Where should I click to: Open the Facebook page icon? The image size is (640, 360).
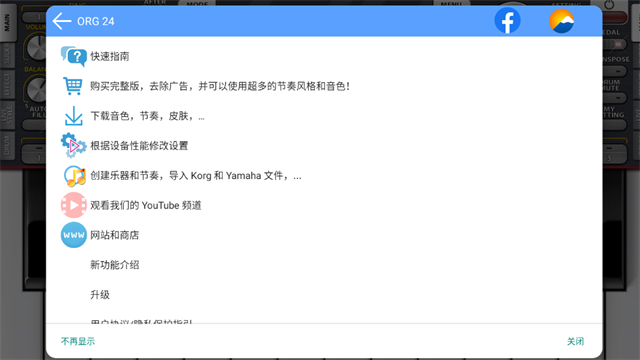(507, 21)
